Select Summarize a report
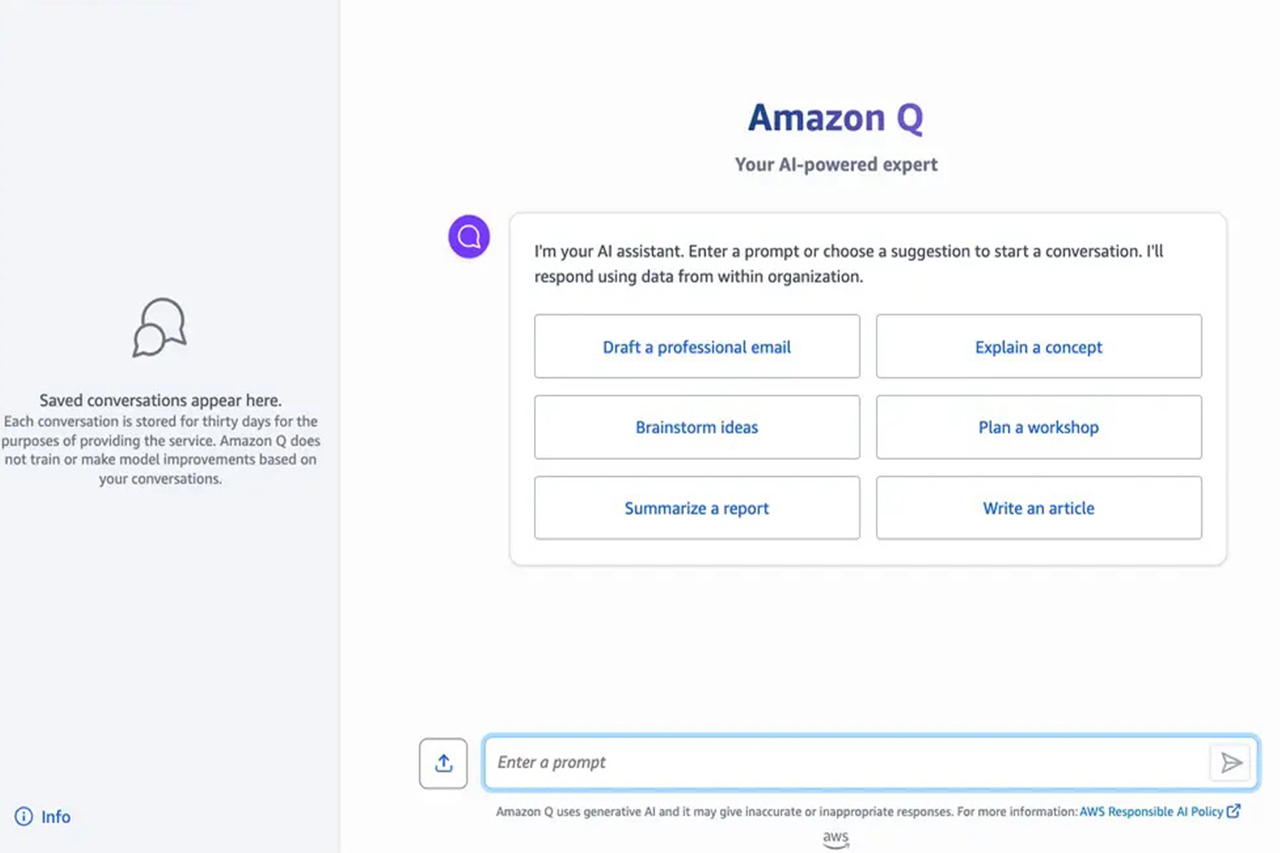1280x853 pixels. click(697, 508)
